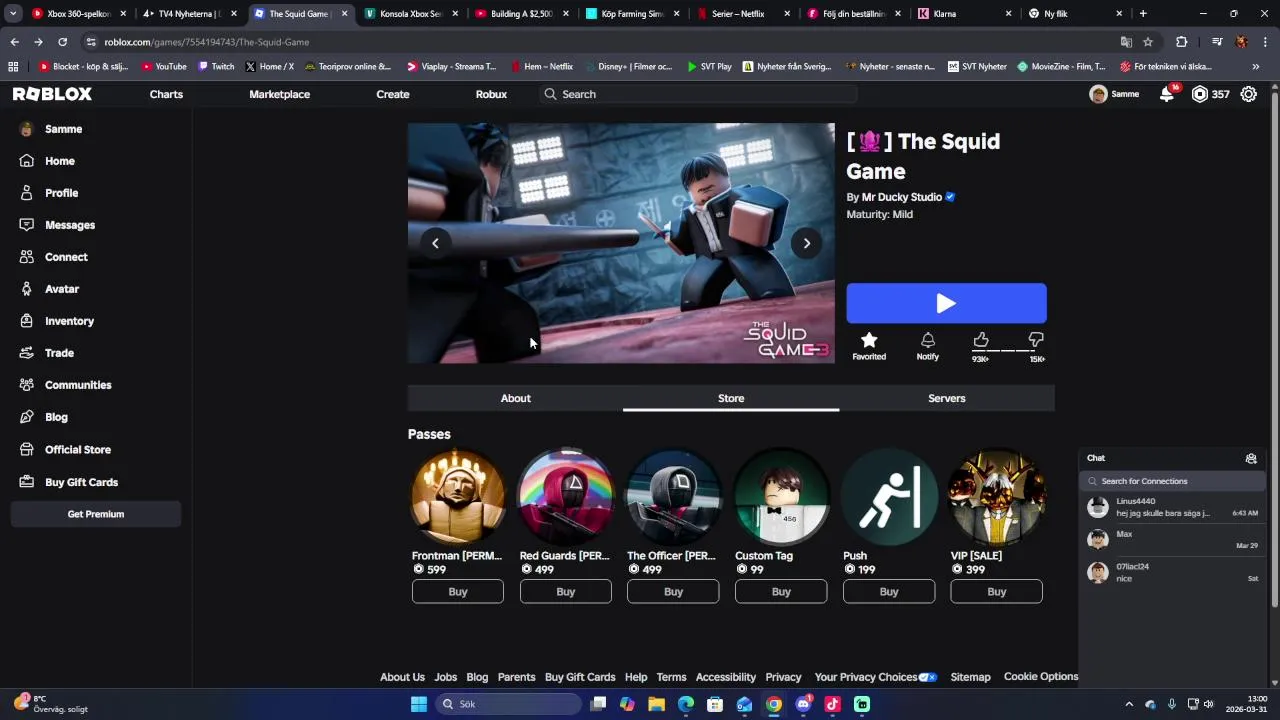Image resolution: width=1280 pixels, height=720 pixels.
Task: Start the game with the blue Play button
Action: [x=946, y=303]
